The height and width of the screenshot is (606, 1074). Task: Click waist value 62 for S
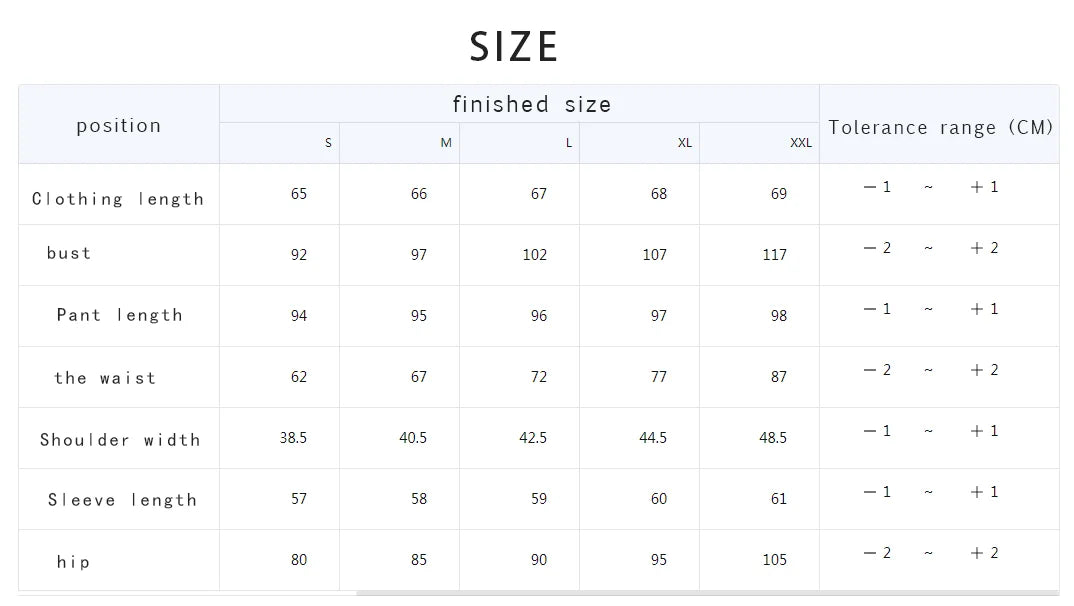coord(299,377)
